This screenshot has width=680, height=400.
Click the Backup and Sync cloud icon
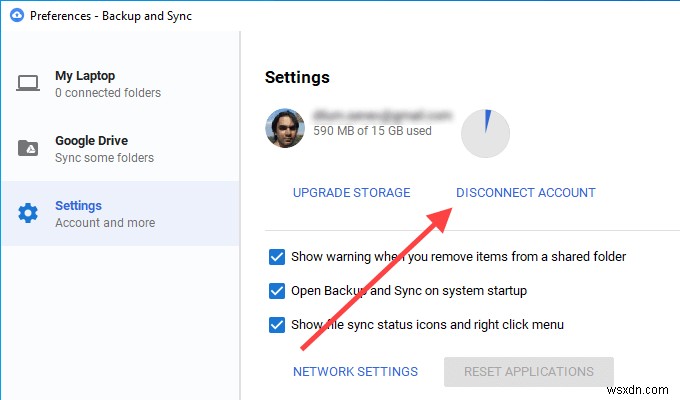pyautogui.click(x=19, y=16)
